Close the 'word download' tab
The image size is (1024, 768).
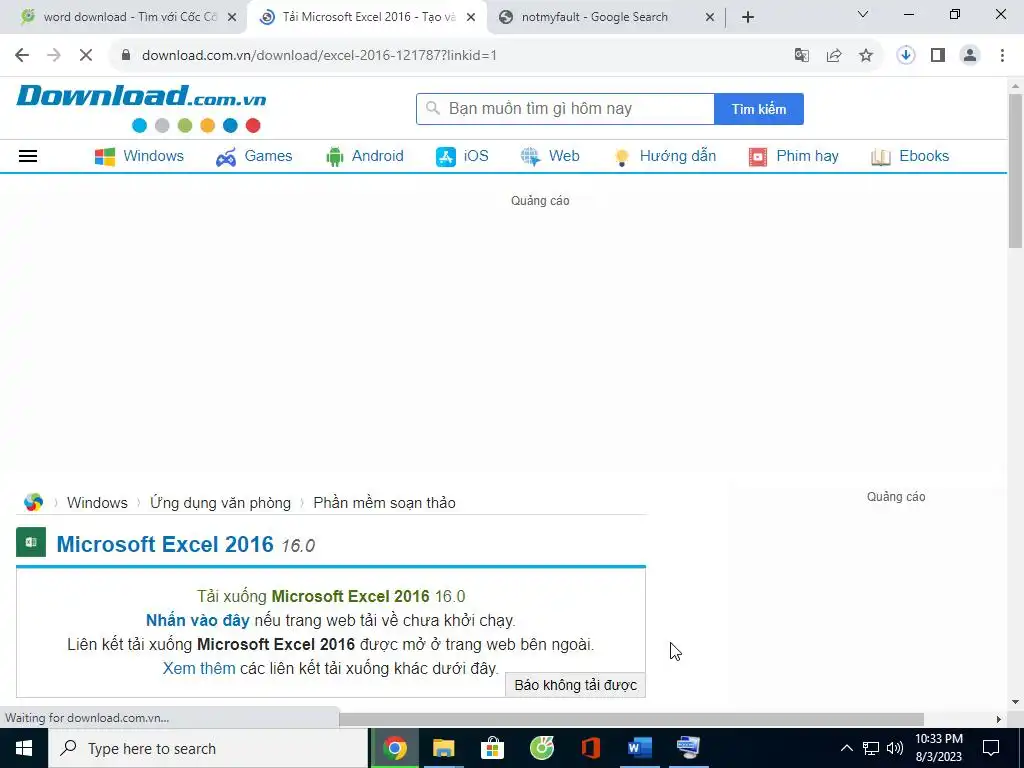pyautogui.click(x=232, y=18)
